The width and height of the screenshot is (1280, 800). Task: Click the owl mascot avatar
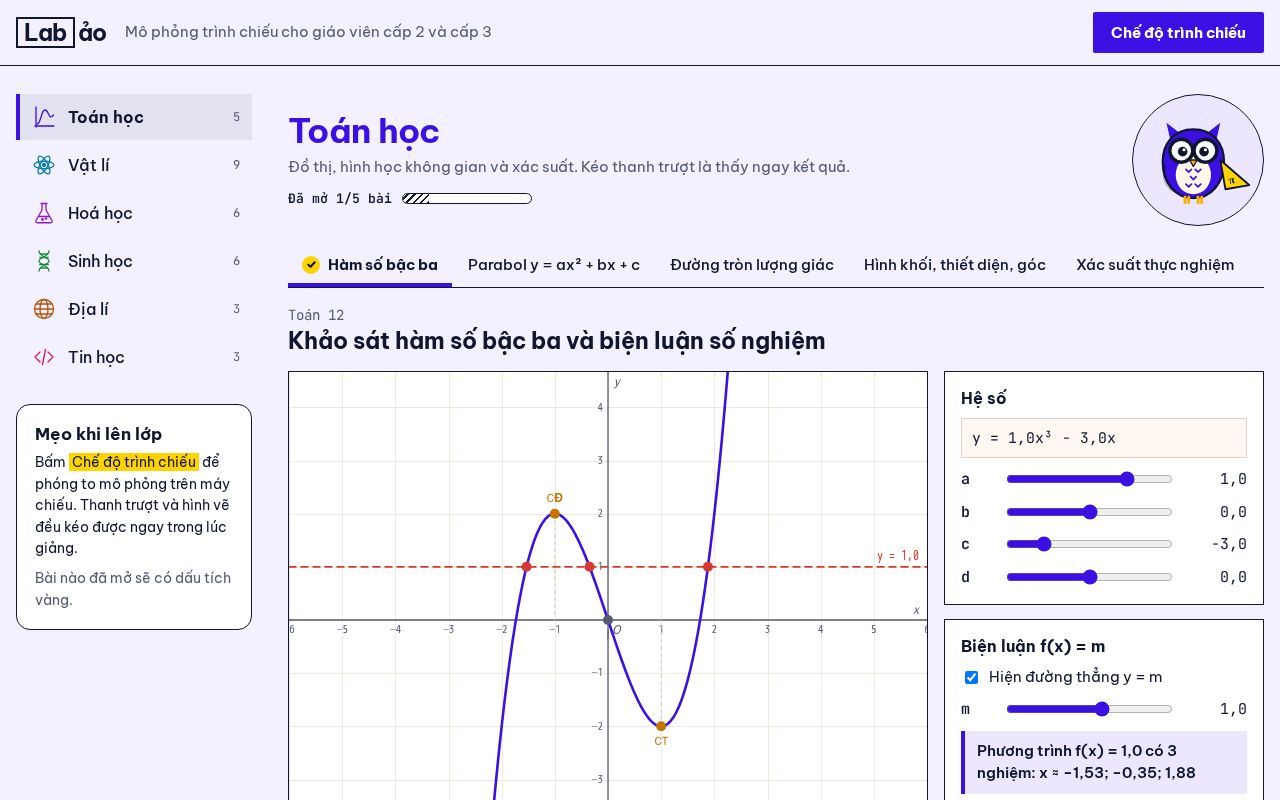point(1198,160)
